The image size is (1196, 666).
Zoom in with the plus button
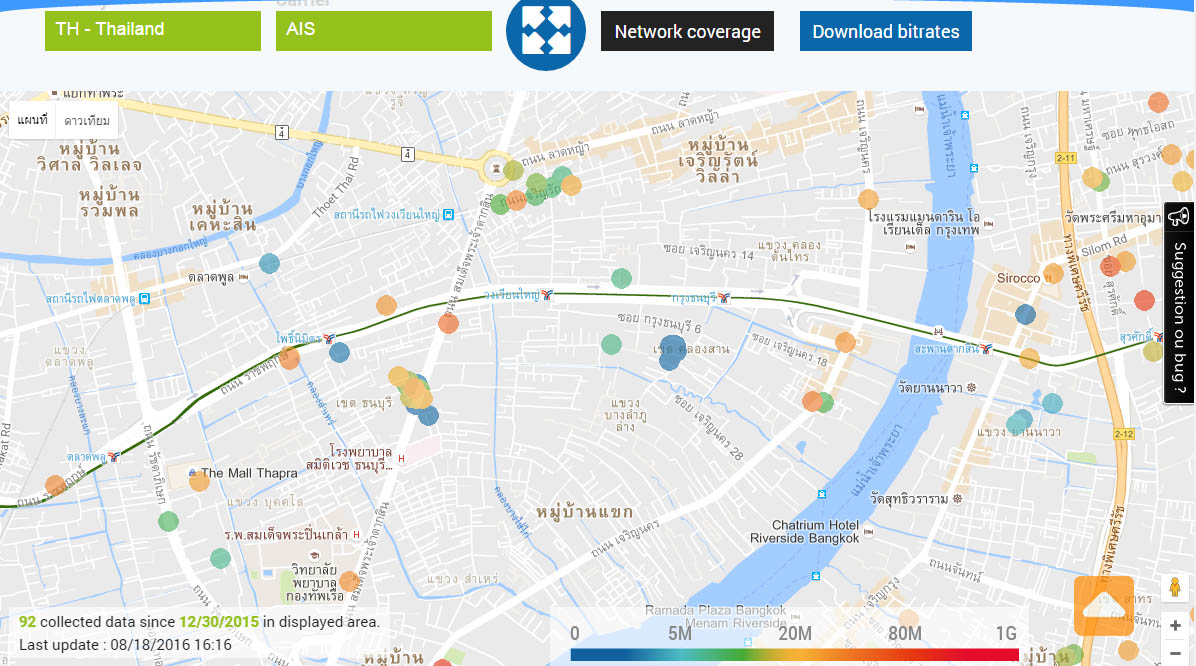click(x=1175, y=626)
